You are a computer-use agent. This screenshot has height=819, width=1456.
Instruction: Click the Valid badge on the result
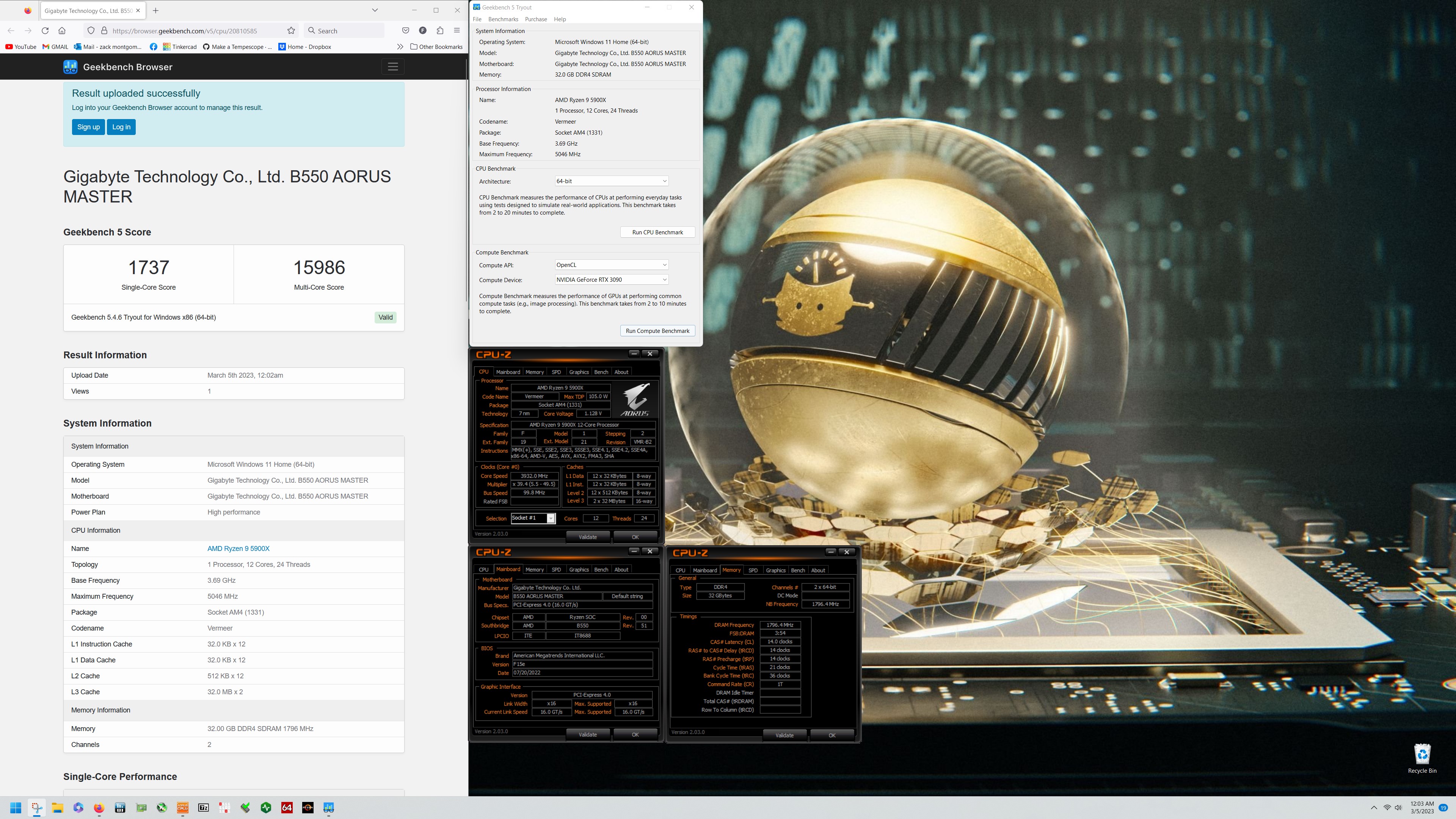pyautogui.click(x=386, y=317)
